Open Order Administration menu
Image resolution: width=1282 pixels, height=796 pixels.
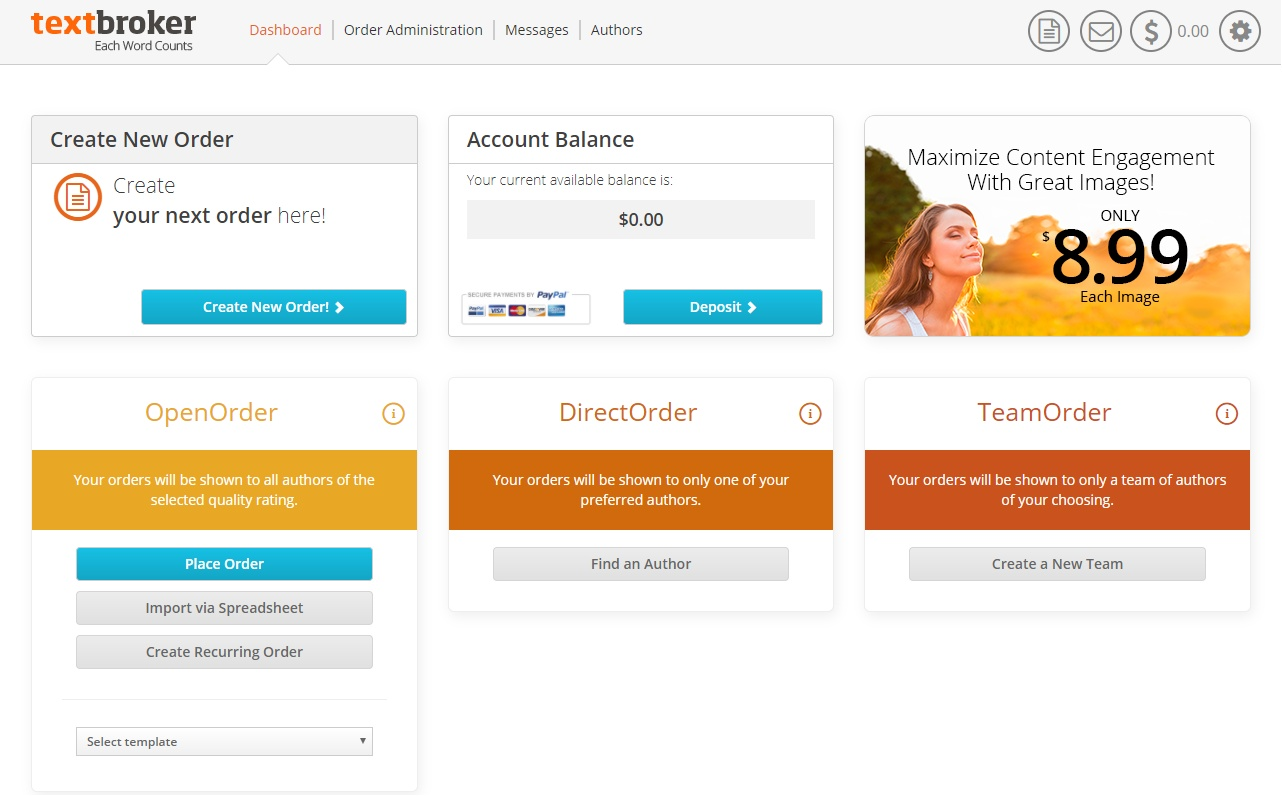click(413, 30)
